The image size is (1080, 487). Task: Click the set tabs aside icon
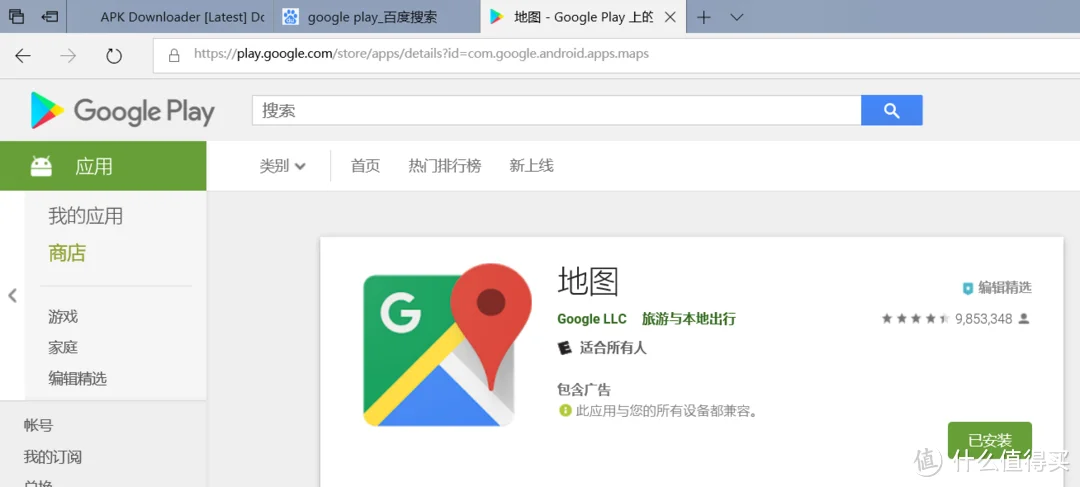pyautogui.click(x=50, y=17)
